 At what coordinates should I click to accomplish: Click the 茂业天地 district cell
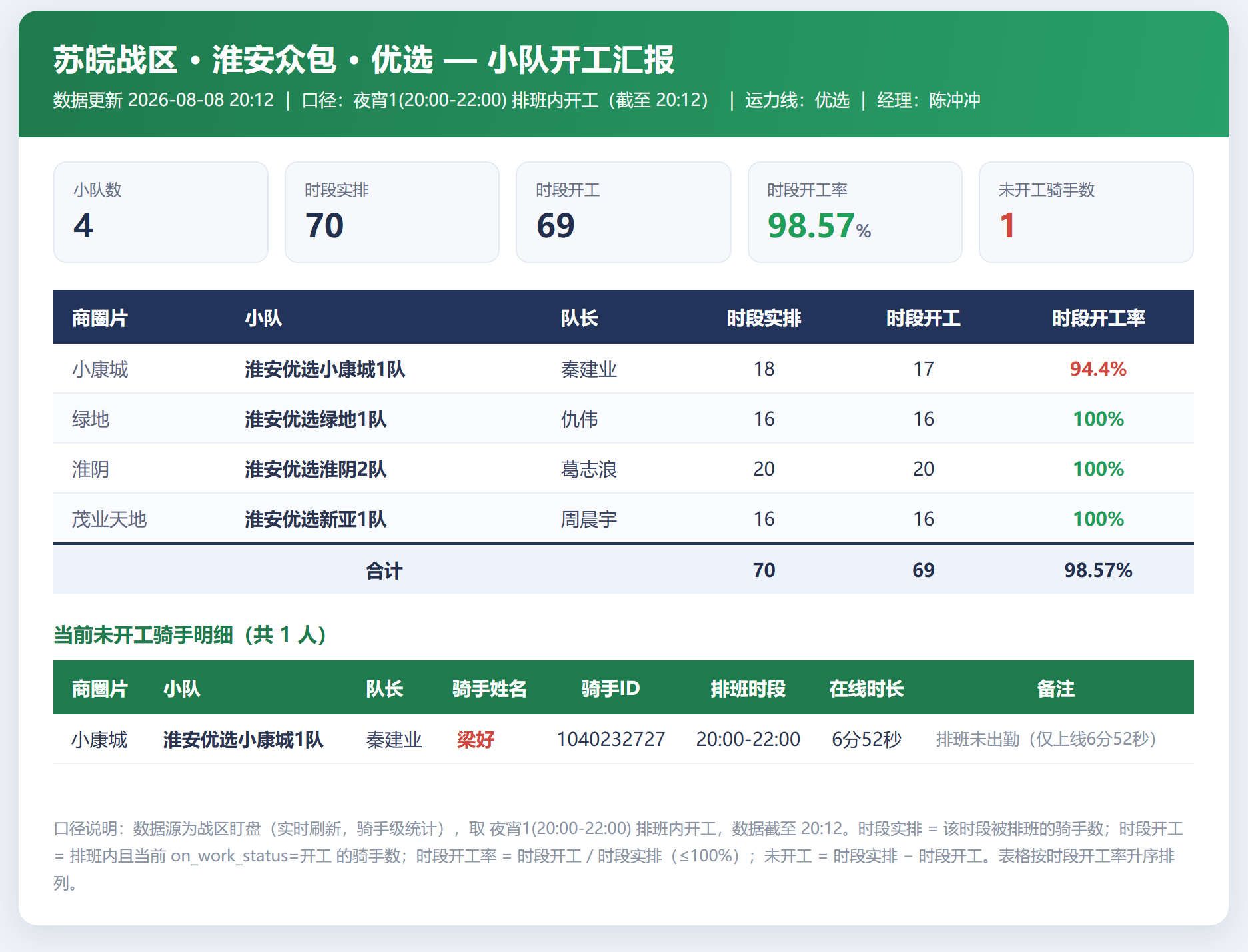(x=109, y=519)
